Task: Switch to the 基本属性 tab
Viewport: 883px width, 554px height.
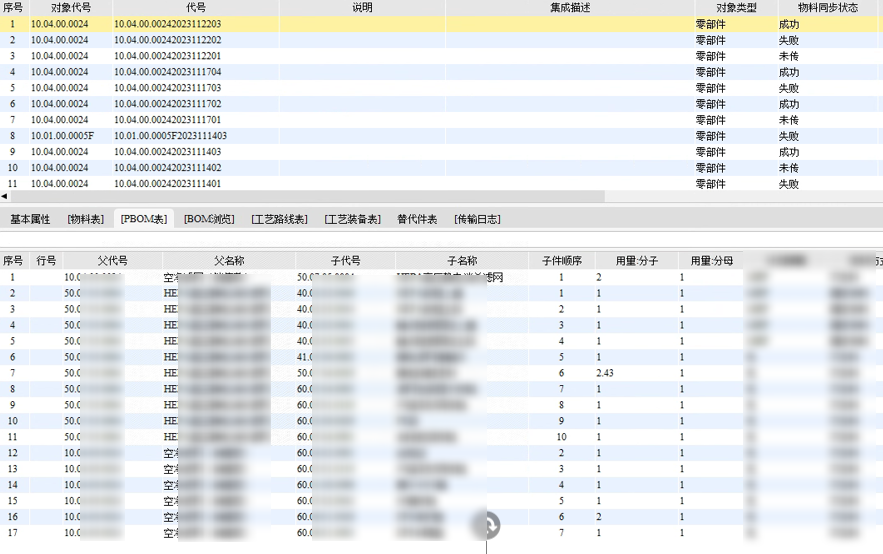Action: coord(30,219)
